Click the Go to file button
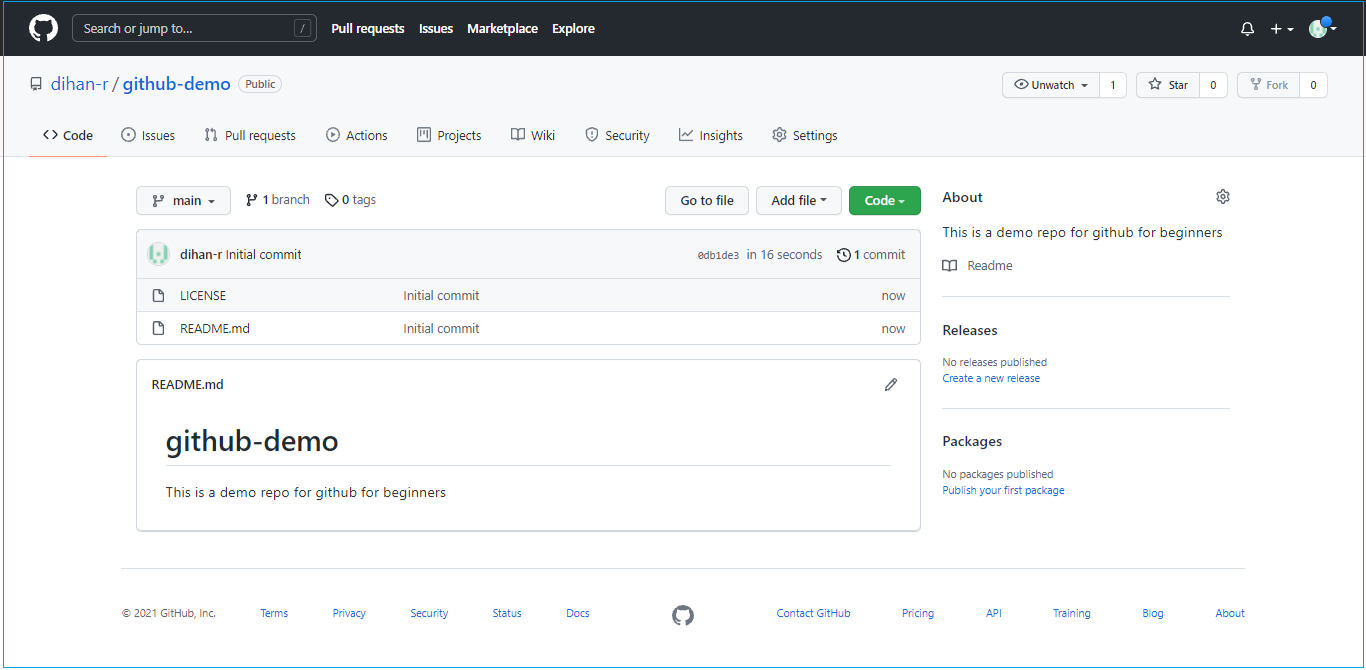This screenshot has height=670, width=1366. click(x=707, y=200)
